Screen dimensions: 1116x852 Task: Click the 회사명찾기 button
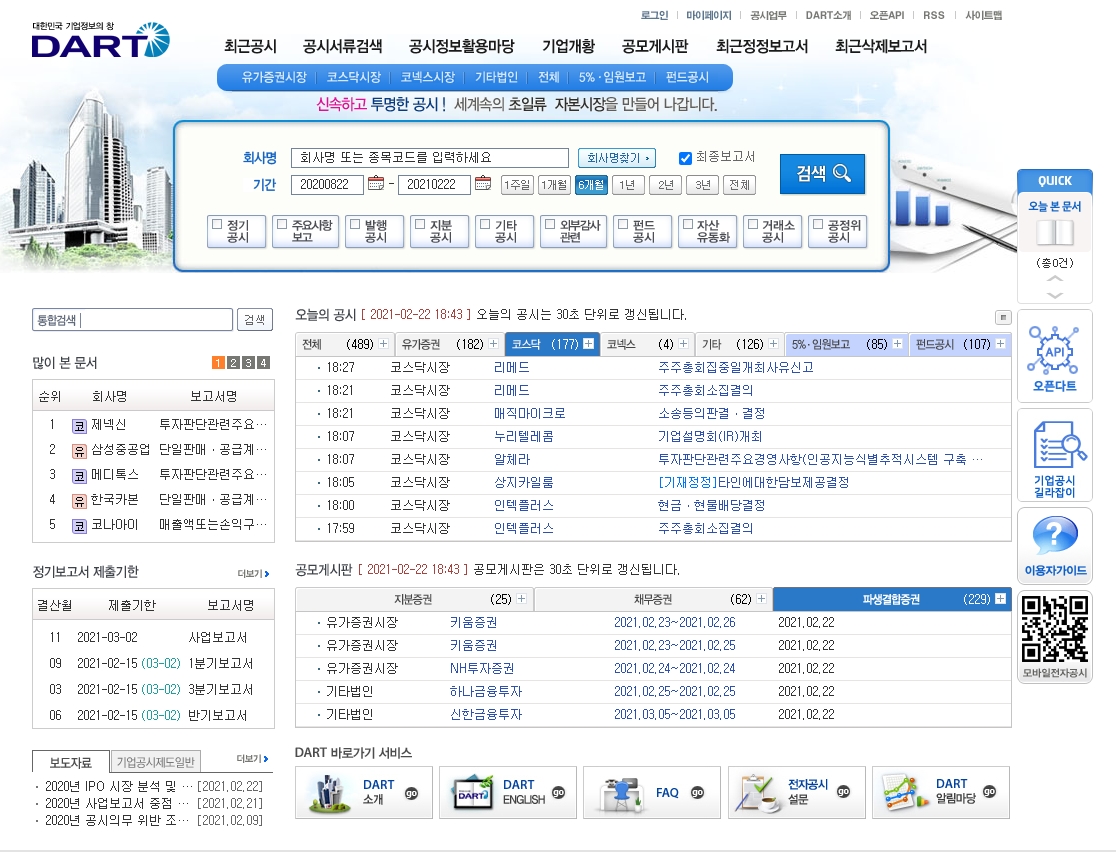coord(617,158)
